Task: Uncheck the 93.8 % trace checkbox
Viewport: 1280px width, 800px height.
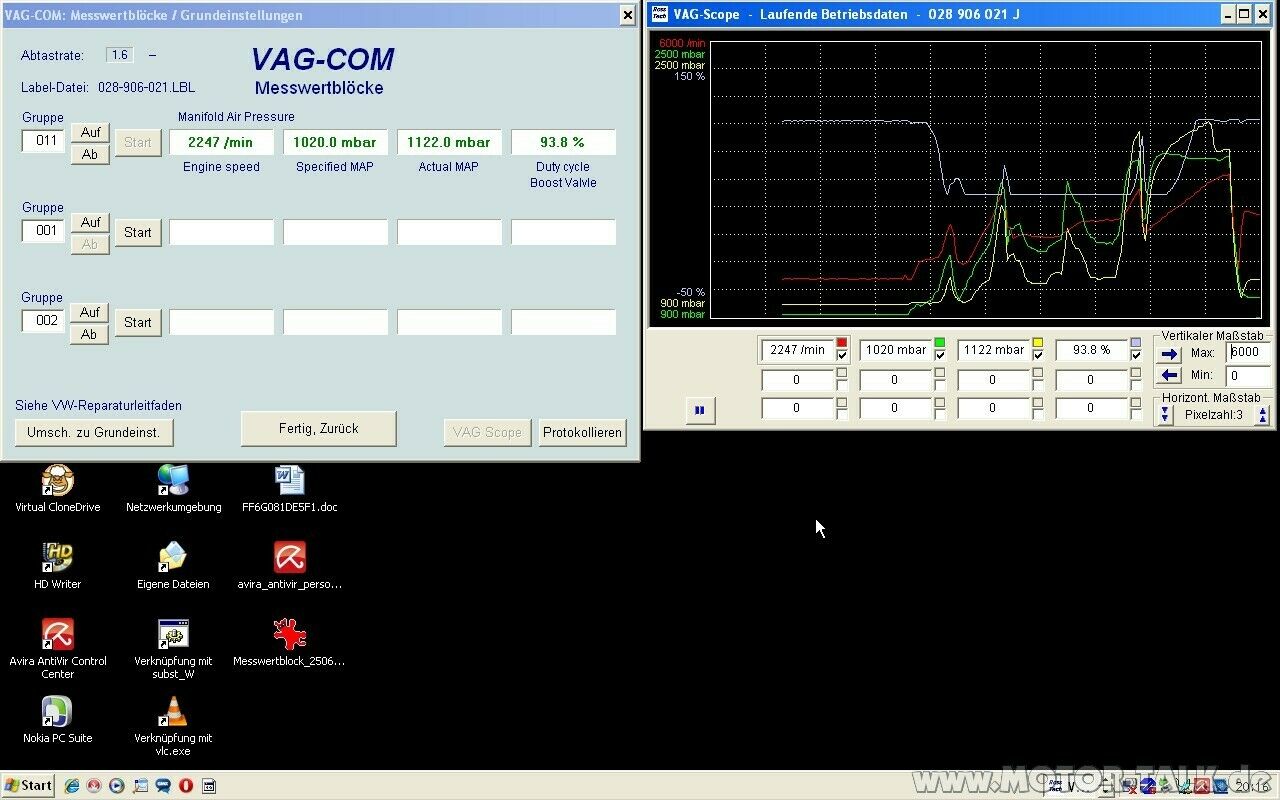Action: pyautogui.click(x=1136, y=356)
